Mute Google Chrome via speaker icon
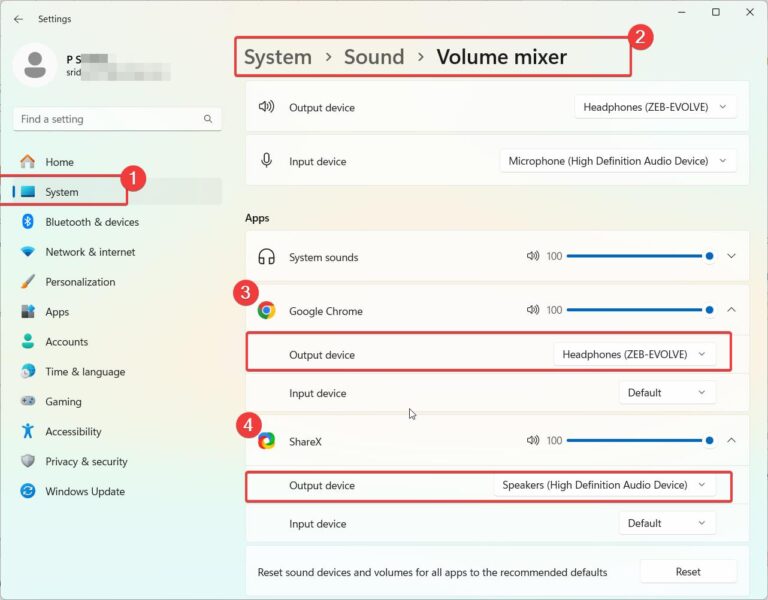The height and width of the screenshot is (600, 768). point(533,310)
